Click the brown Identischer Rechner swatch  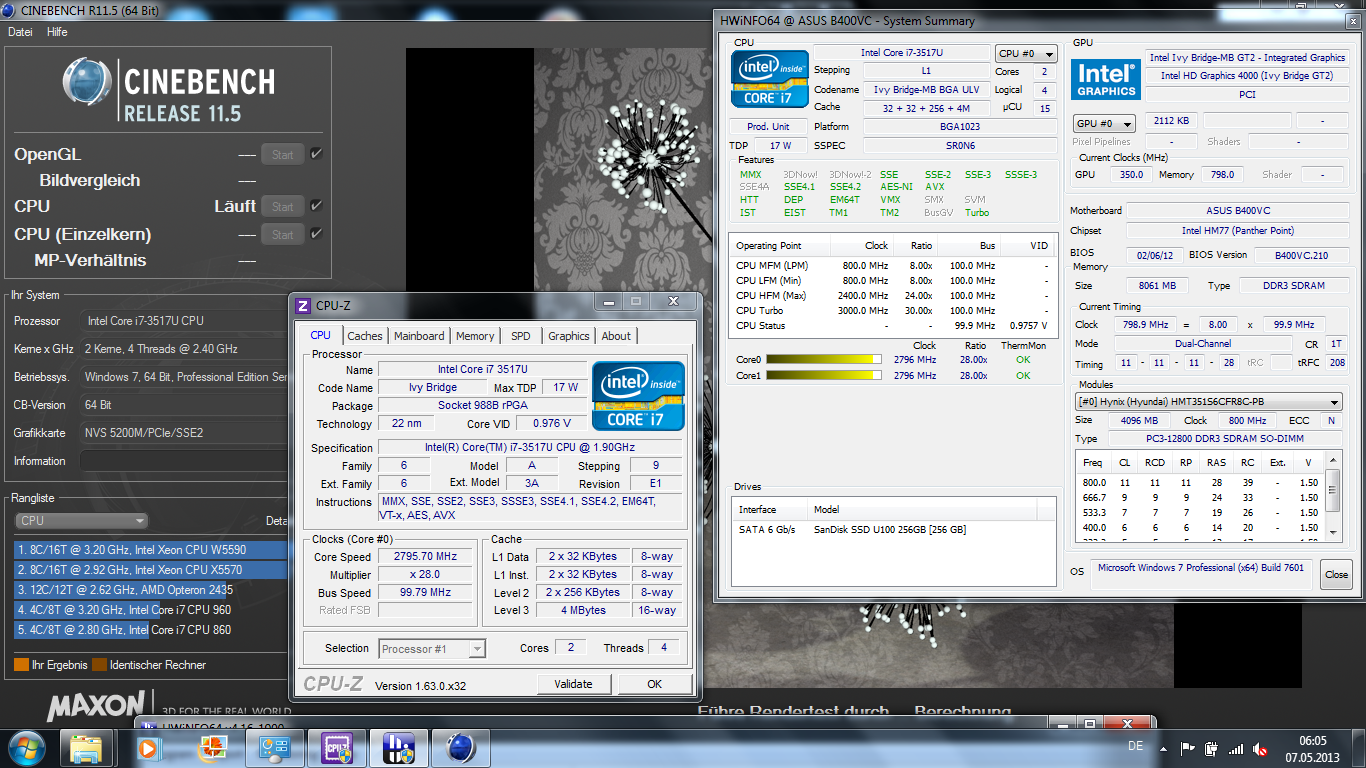coord(99,664)
